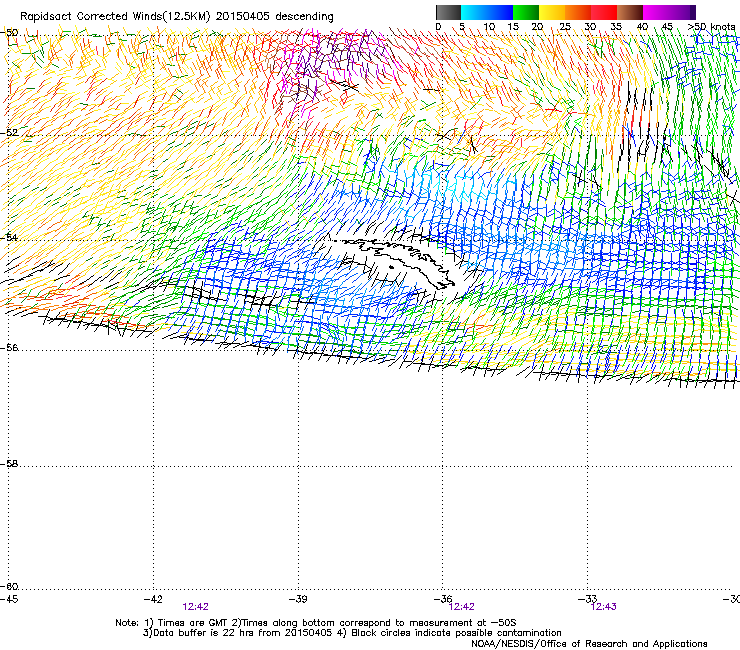The width and height of the screenshot is (740, 650).
Task: Click the legend label '40'
Action: click(x=642, y=27)
